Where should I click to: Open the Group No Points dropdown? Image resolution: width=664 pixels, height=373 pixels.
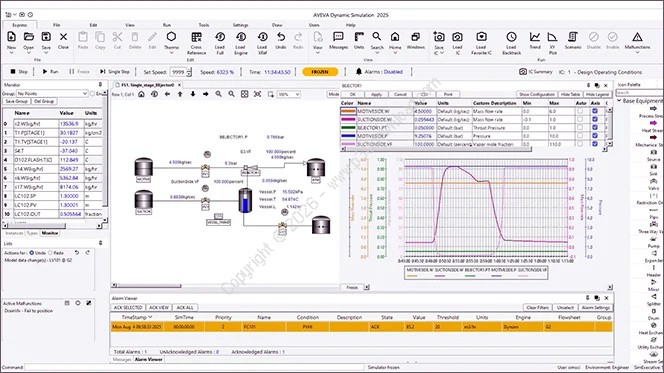[x=52, y=94]
